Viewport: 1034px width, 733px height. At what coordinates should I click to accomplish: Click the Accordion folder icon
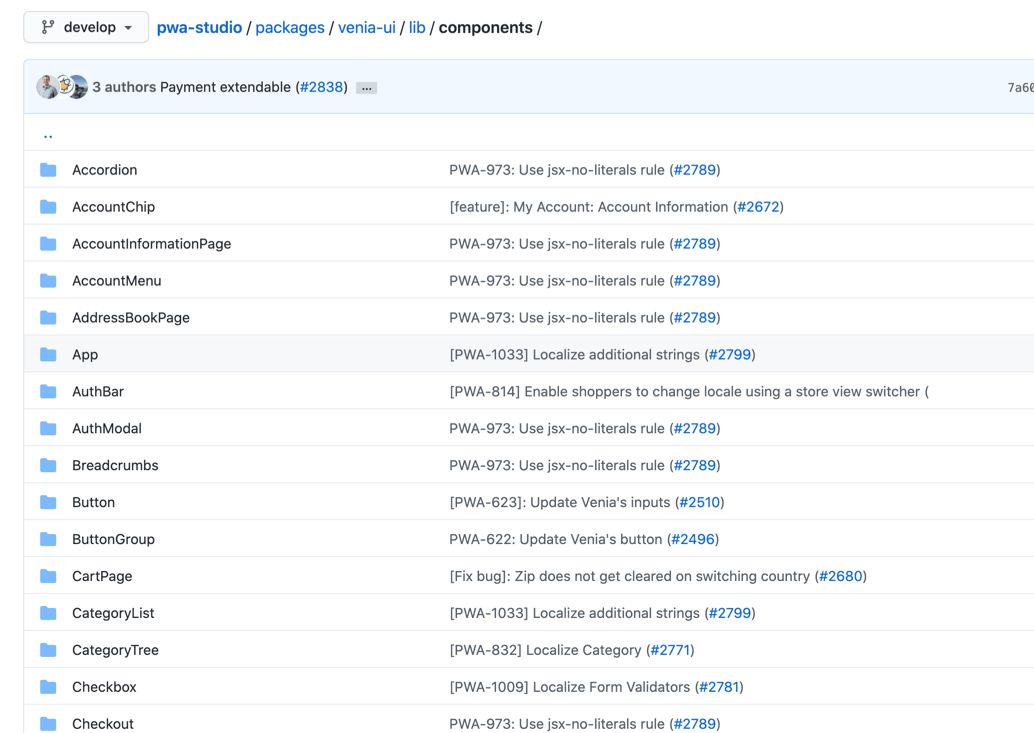(x=48, y=170)
